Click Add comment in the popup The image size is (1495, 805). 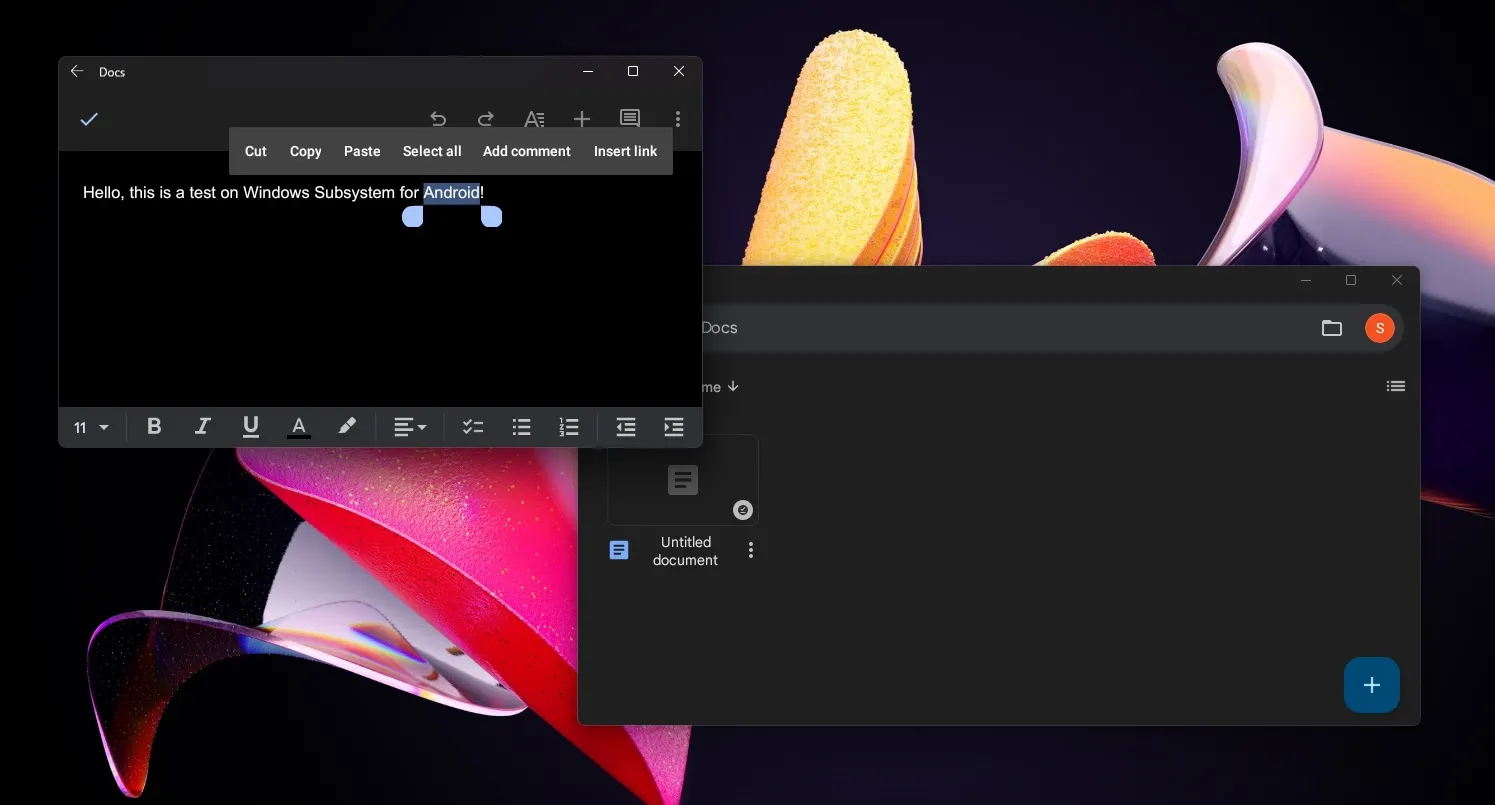tap(526, 151)
